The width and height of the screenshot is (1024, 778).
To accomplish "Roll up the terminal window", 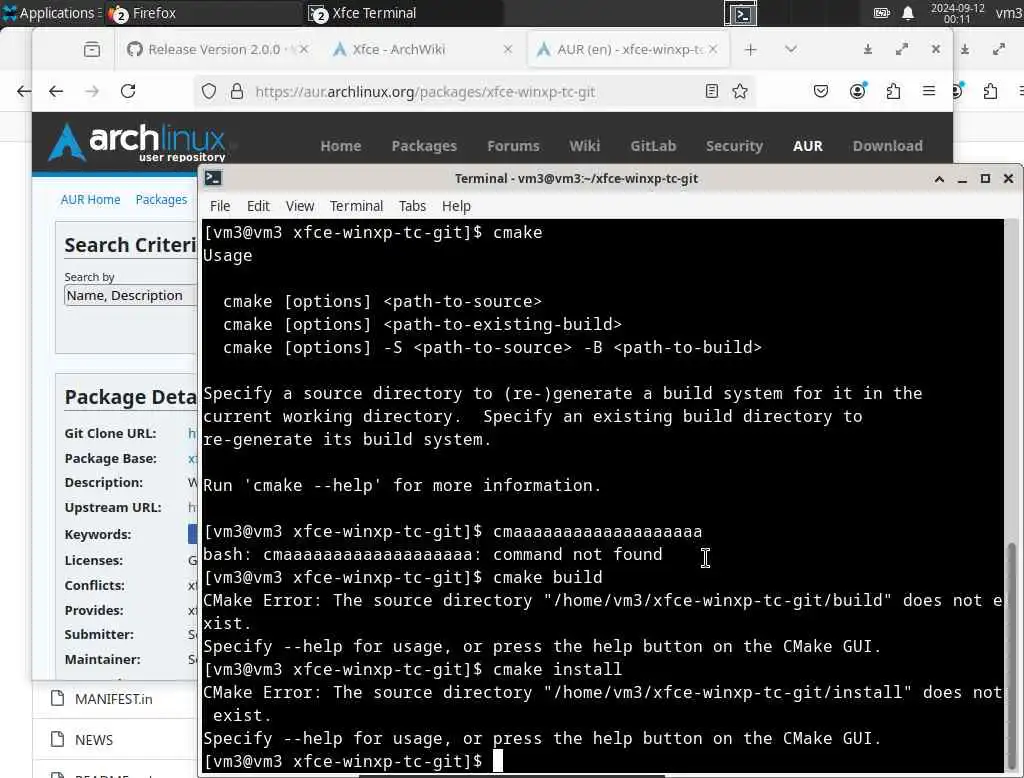I will click(939, 179).
